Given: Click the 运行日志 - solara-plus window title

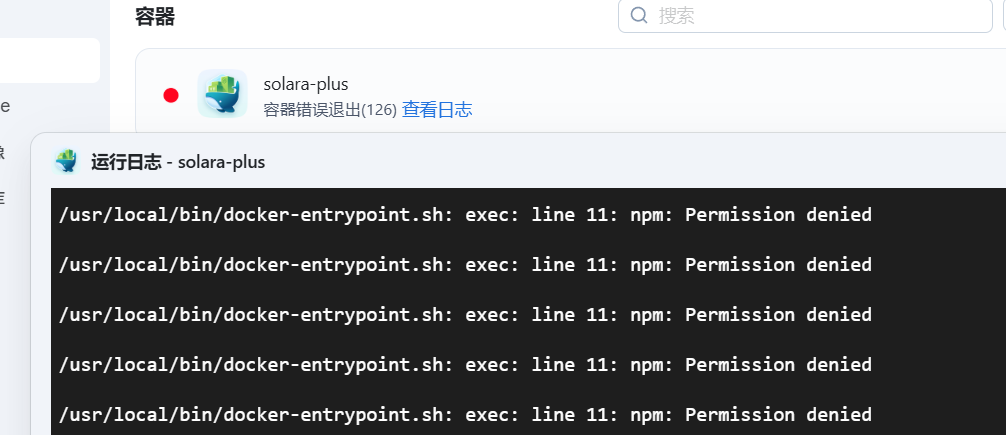Looking at the screenshot, I should coord(178,161).
